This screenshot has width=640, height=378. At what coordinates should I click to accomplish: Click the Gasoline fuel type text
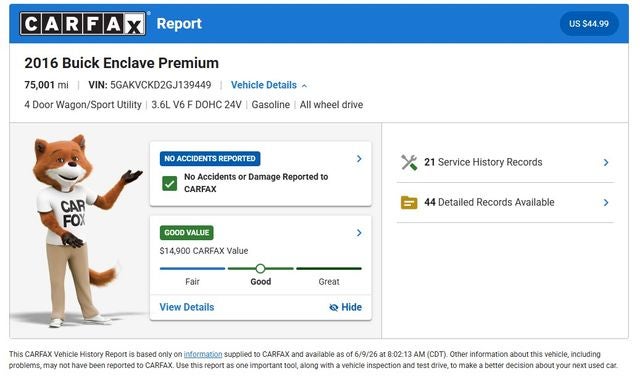[271, 105]
